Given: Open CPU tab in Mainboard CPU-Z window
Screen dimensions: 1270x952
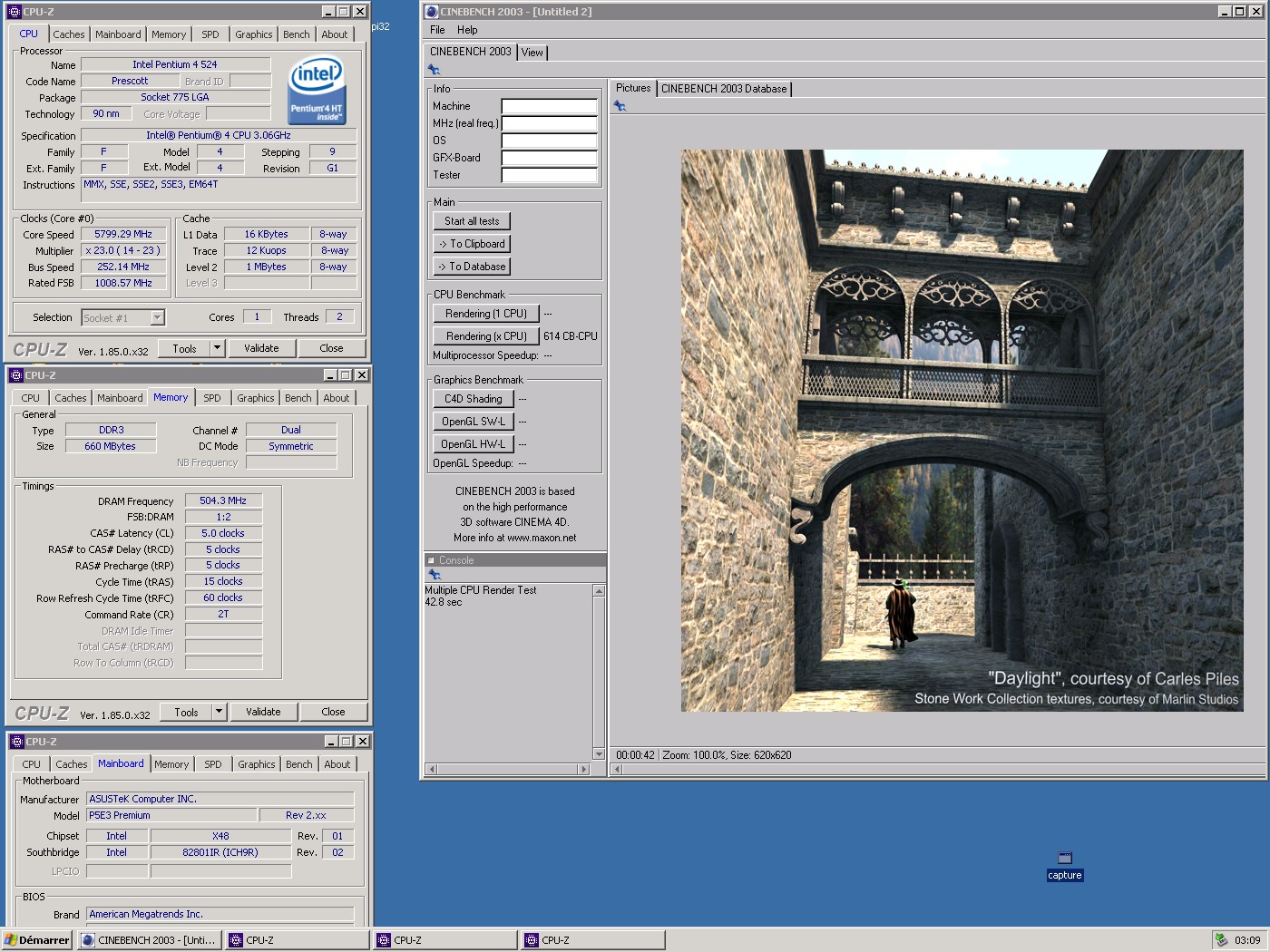Looking at the screenshot, I should [x=32, y=764].
